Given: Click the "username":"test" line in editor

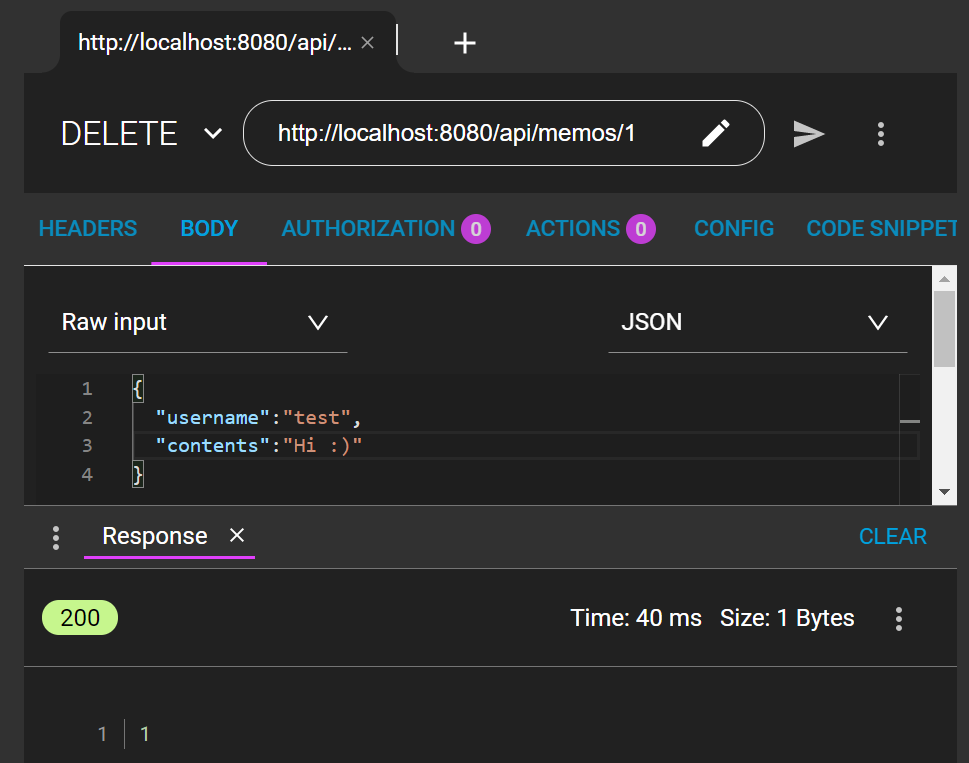Looking at the screenshot, I should pyautogui.click(x=258, y=418).
